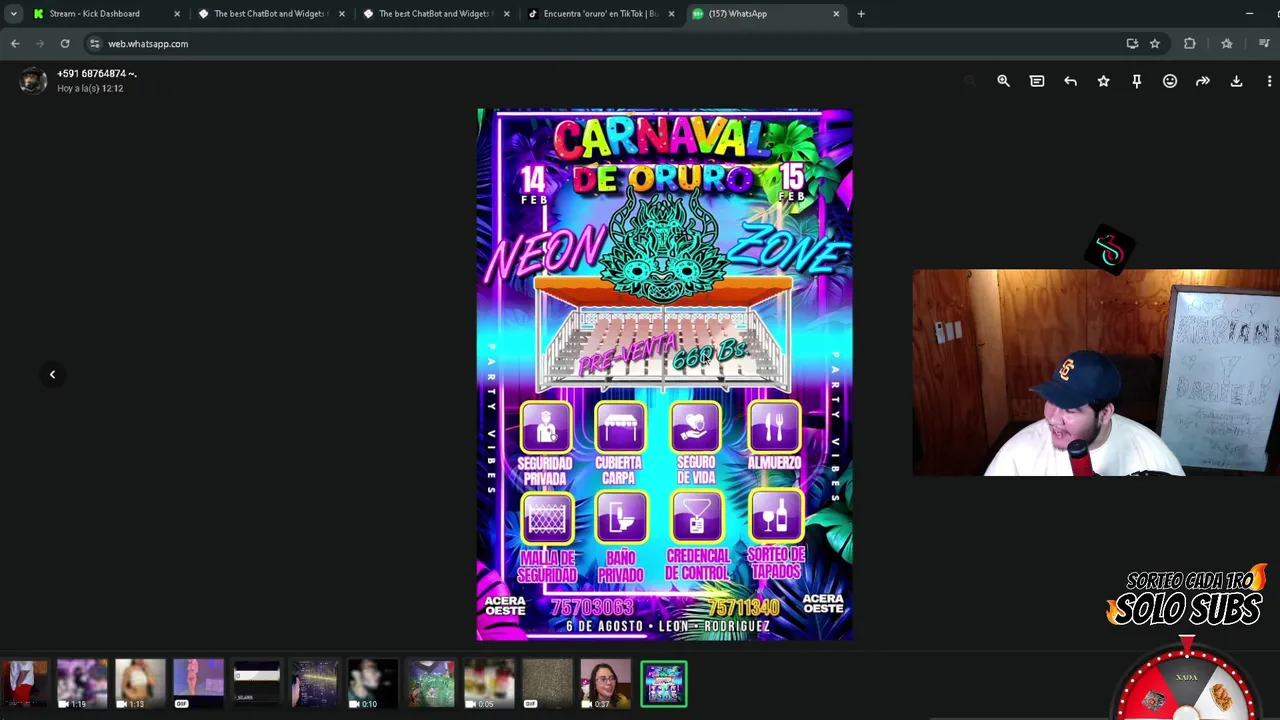The image size is (1280, 720).
Task: Open the gray textured GIF thumbnail
Action: (547, 684)
